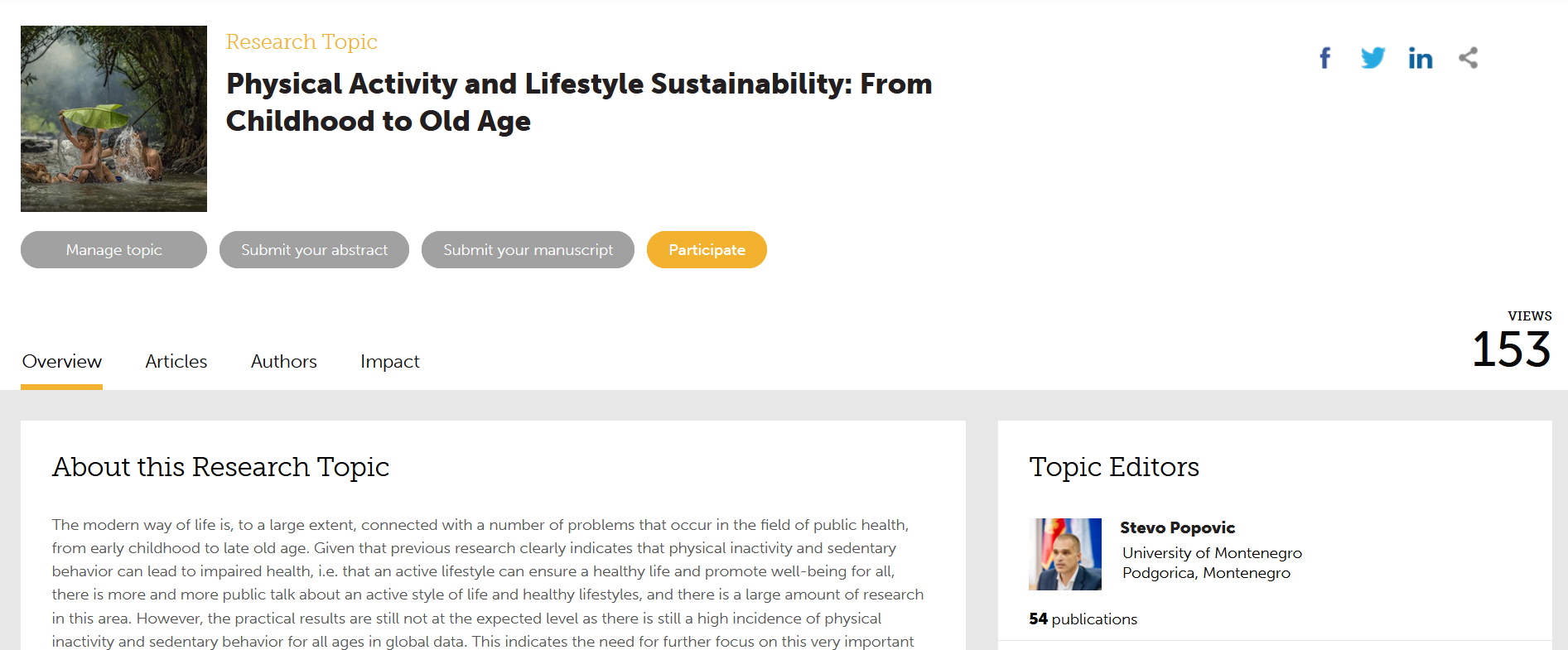Click the Manage topic button

(x=113, y=249)
